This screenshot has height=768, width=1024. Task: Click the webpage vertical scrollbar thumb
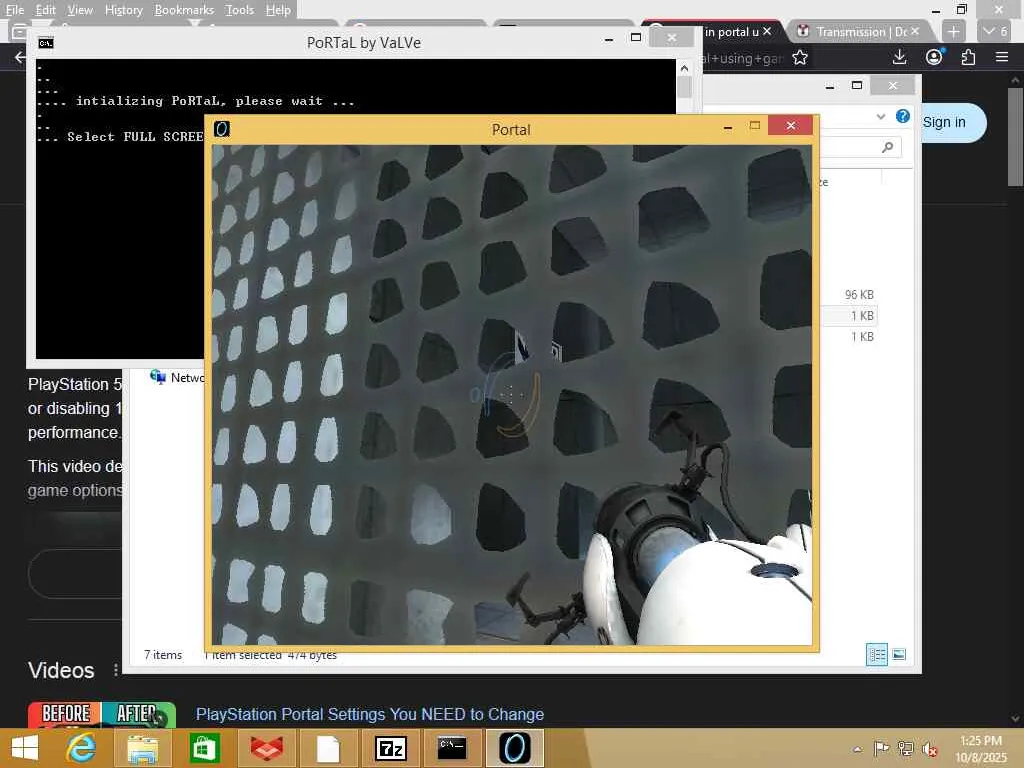(x=1015, y=137)
